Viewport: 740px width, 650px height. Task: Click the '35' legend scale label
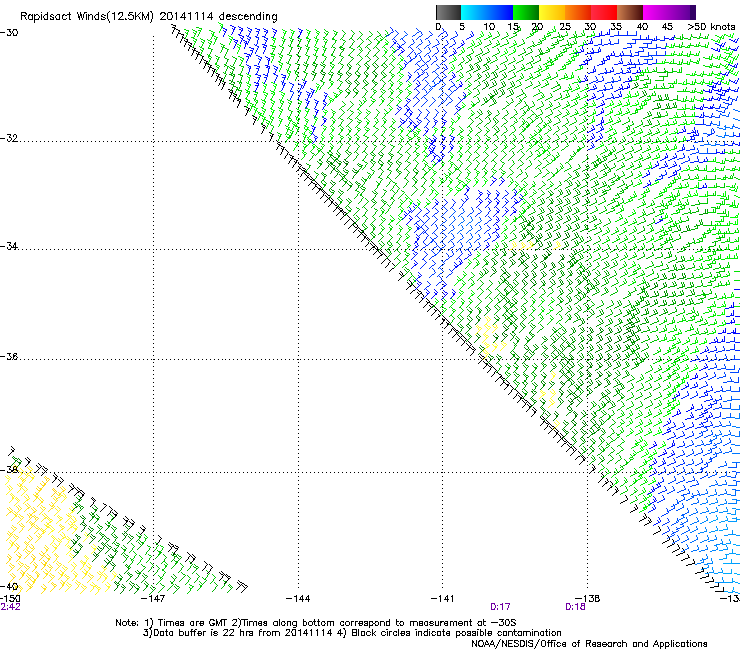[616, 27]
